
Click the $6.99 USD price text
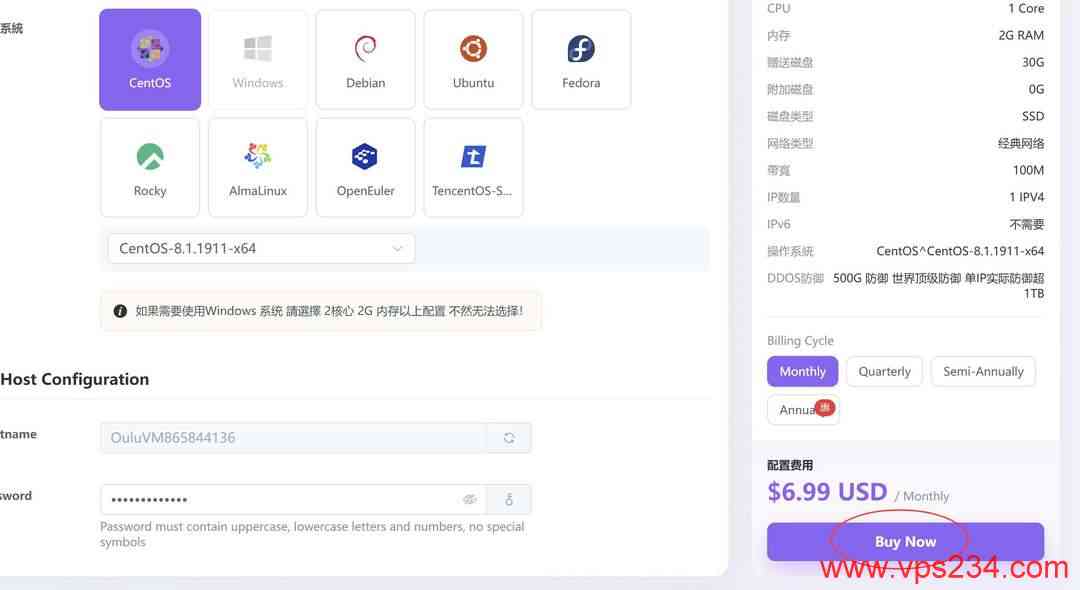(827, 492)
